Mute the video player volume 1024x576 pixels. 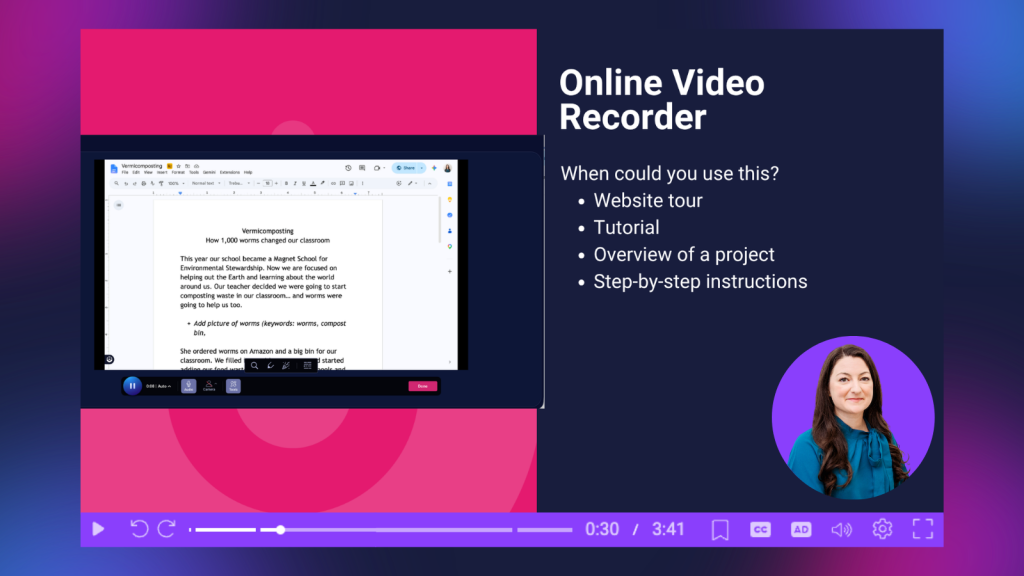(841, 530)
